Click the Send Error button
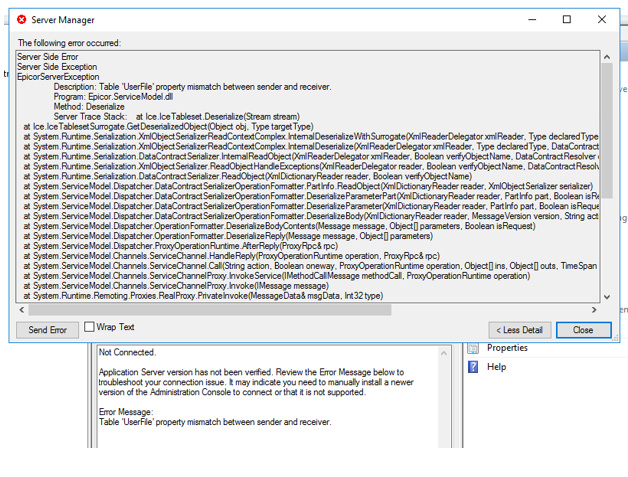This screenshot has width=628, height=477. click(x=47, y=330)
